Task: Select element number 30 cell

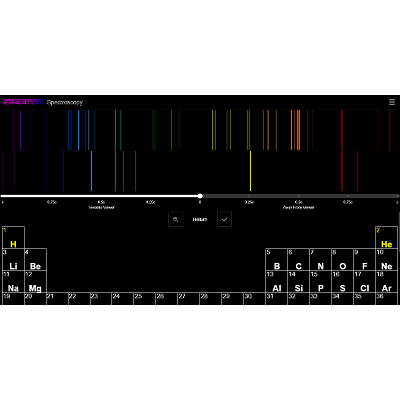Action: (254, 299)
